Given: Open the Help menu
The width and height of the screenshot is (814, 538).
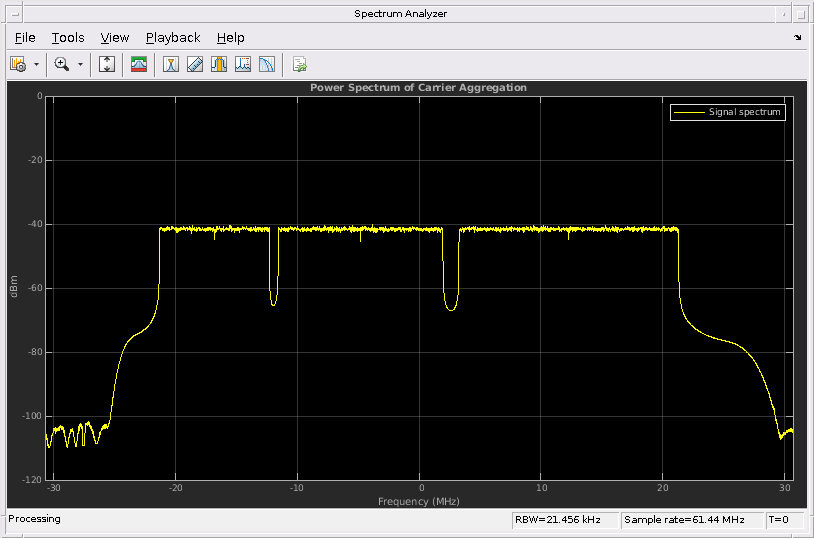Looking at the screenshot, I should pos(230,38).
